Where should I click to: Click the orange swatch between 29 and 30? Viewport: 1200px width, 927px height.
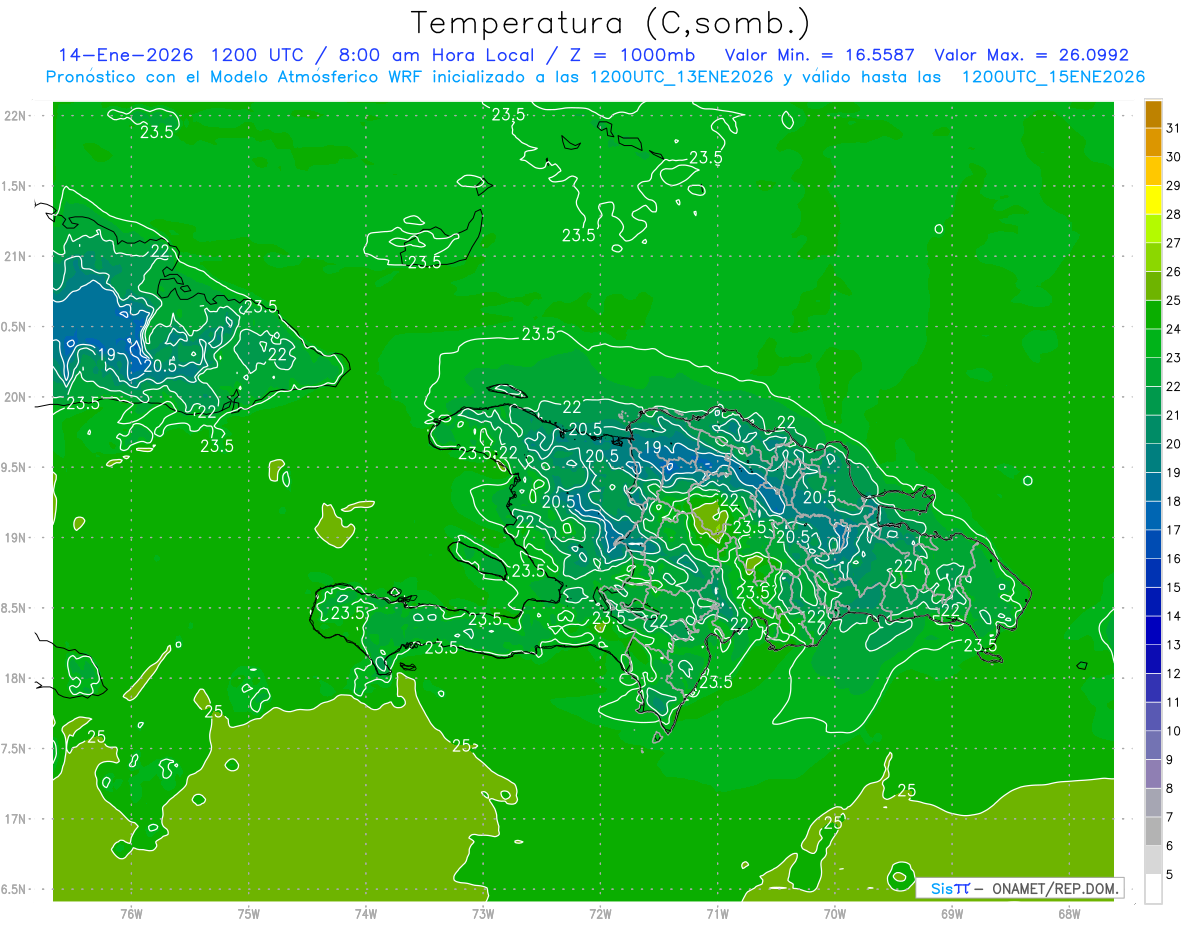(1153, 171)
